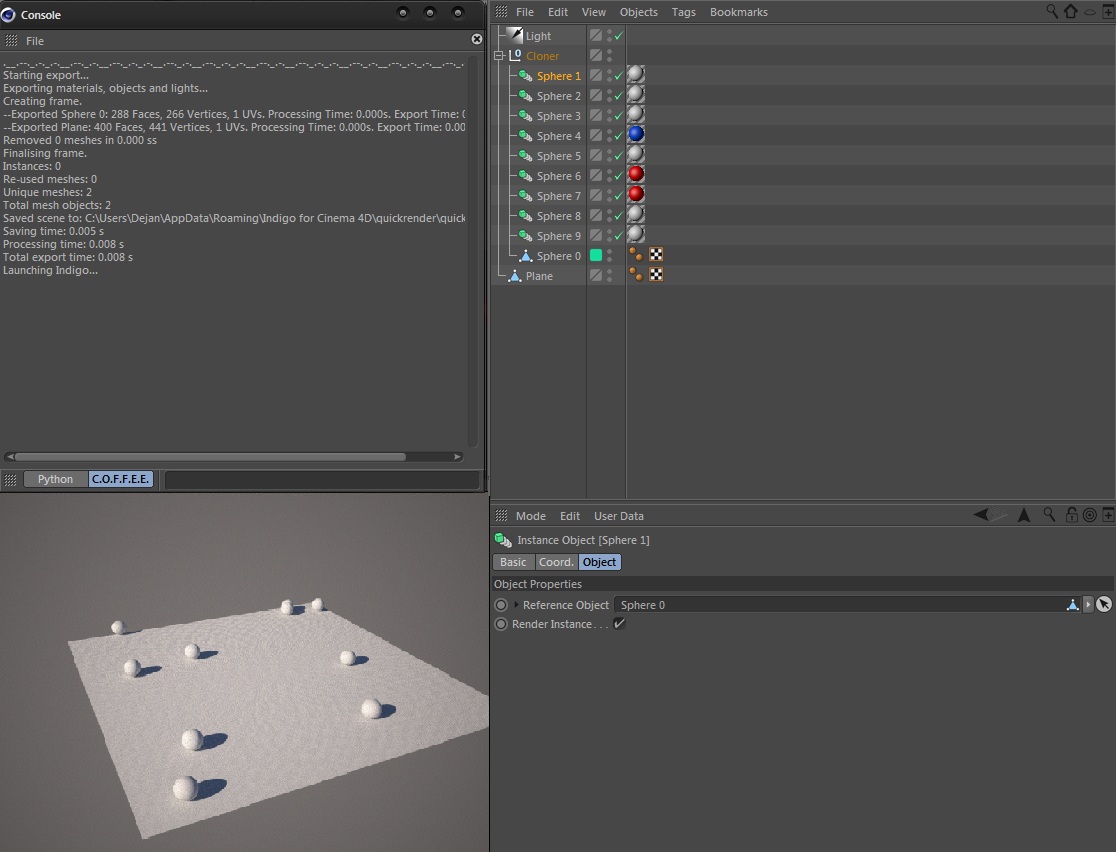Click the Basic tab button
Image resolution: width=1116 pixels, height=852 pixels.
tap(513, 562)
